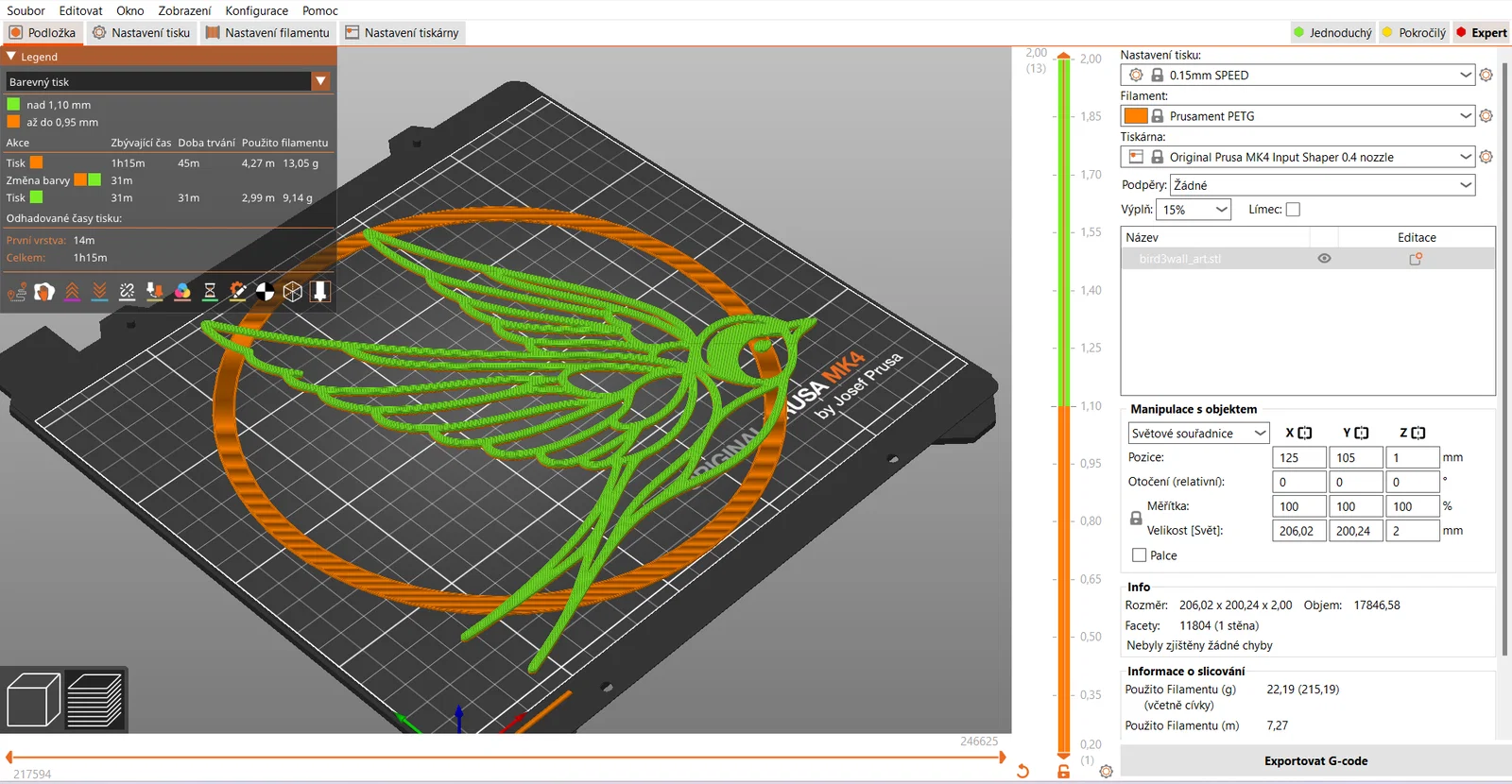Select Jednoduchý (Simple) mode
The image size is (1512, 784).
coord(1332,32)
